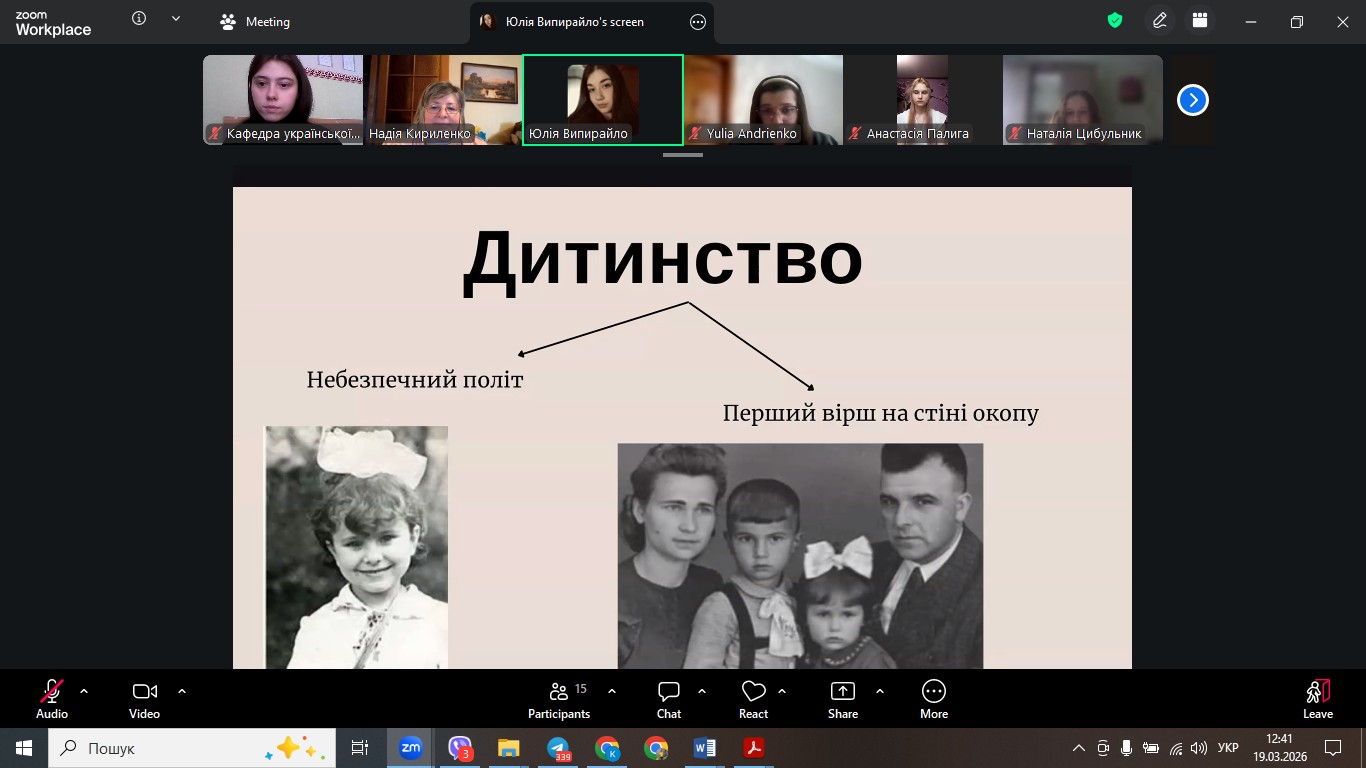Open the More options icon
This screenshot has width=1366, height=768.
coord(934,699)
